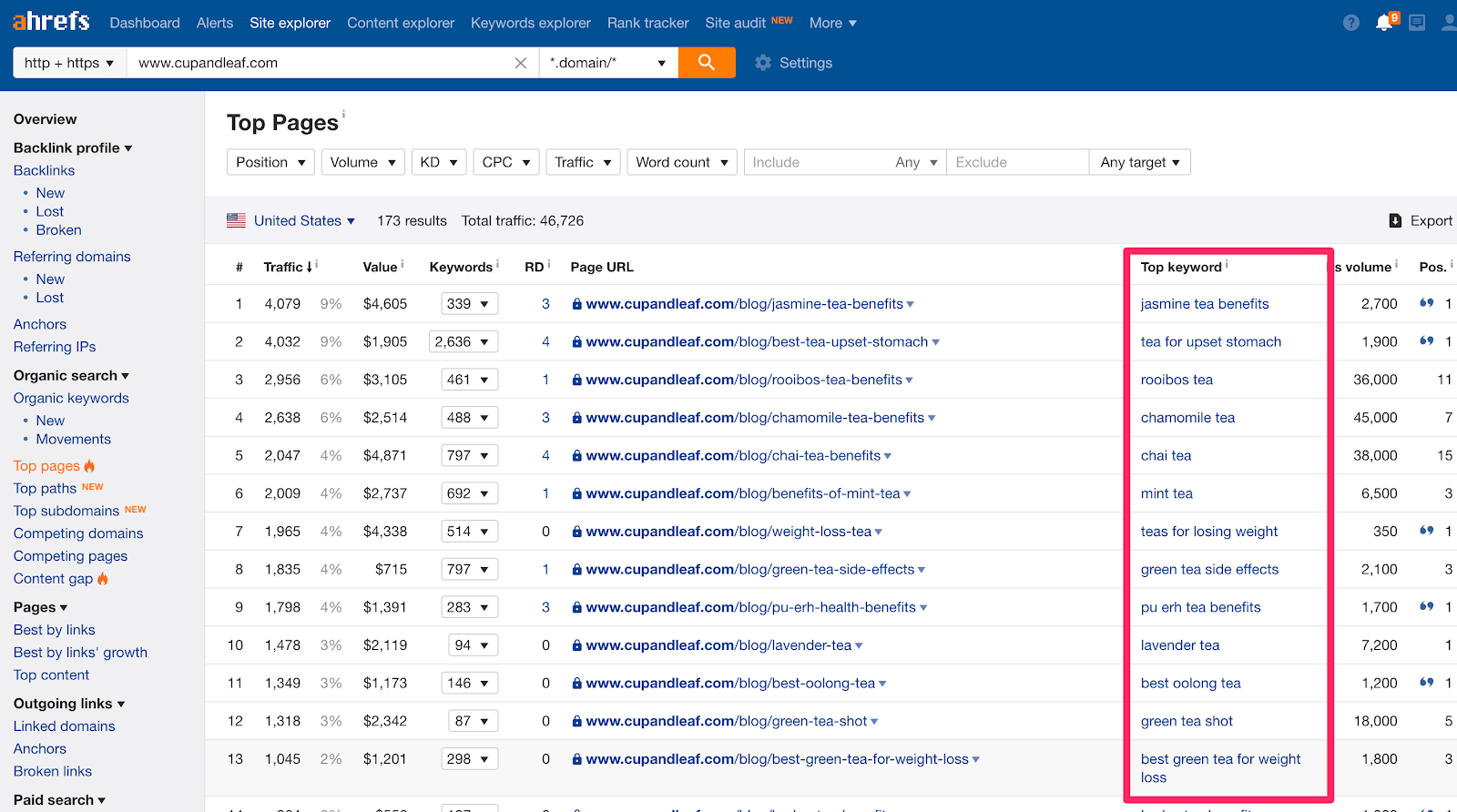Switch to Content explorer

pyautogui.click(x=401, y=23)
